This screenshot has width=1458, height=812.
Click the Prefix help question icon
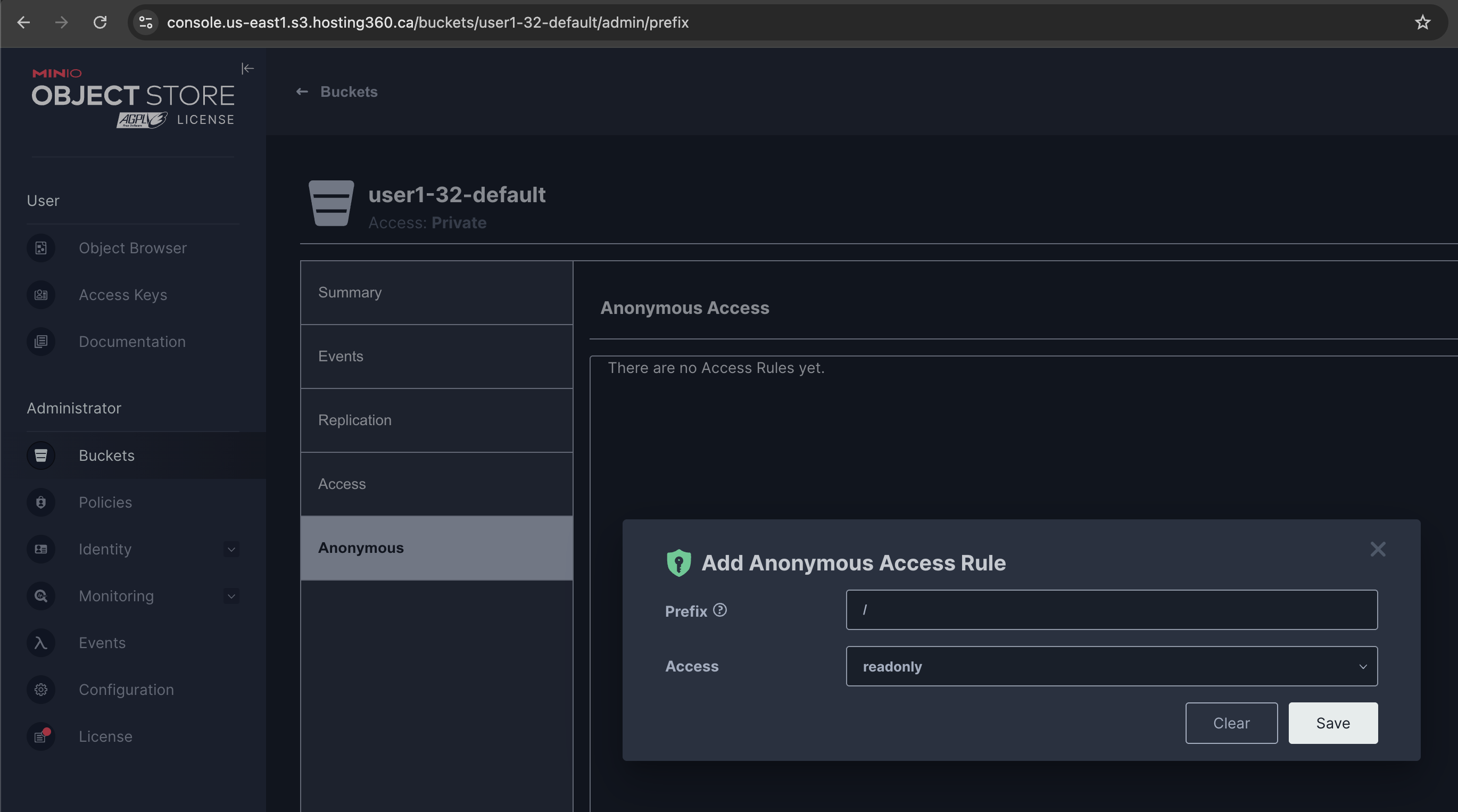tap(720, 610)
